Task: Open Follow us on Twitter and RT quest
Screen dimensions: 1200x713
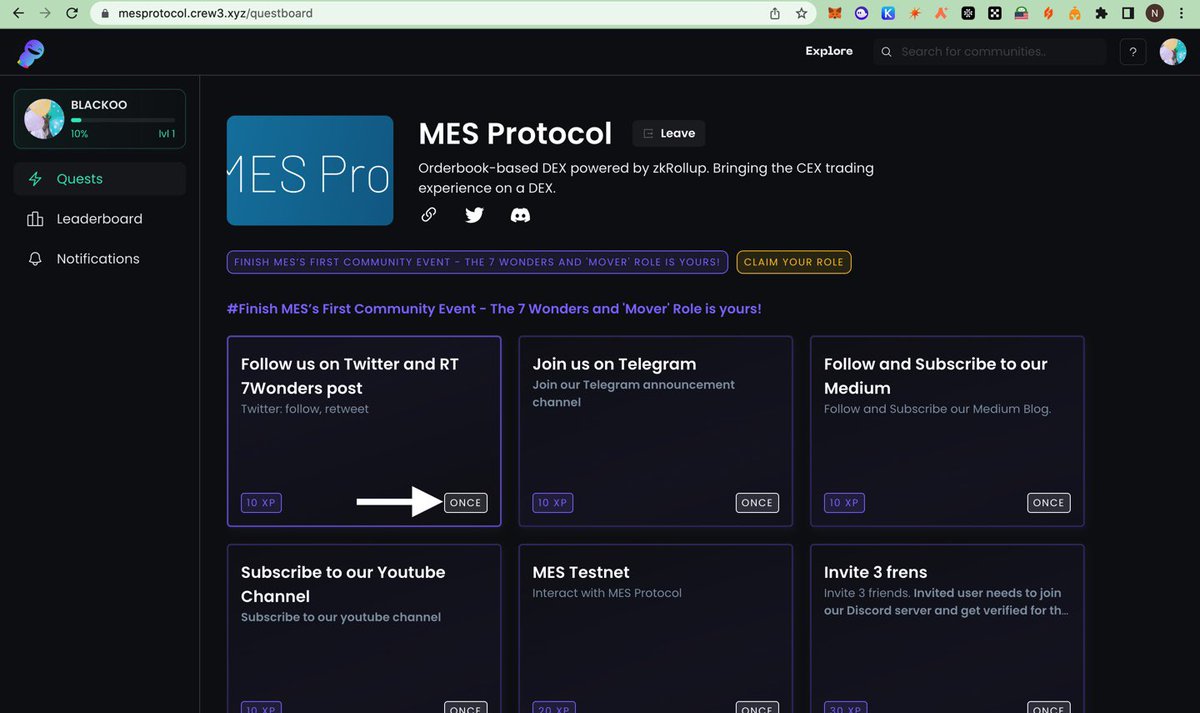Action: click(x=364, y=431)
